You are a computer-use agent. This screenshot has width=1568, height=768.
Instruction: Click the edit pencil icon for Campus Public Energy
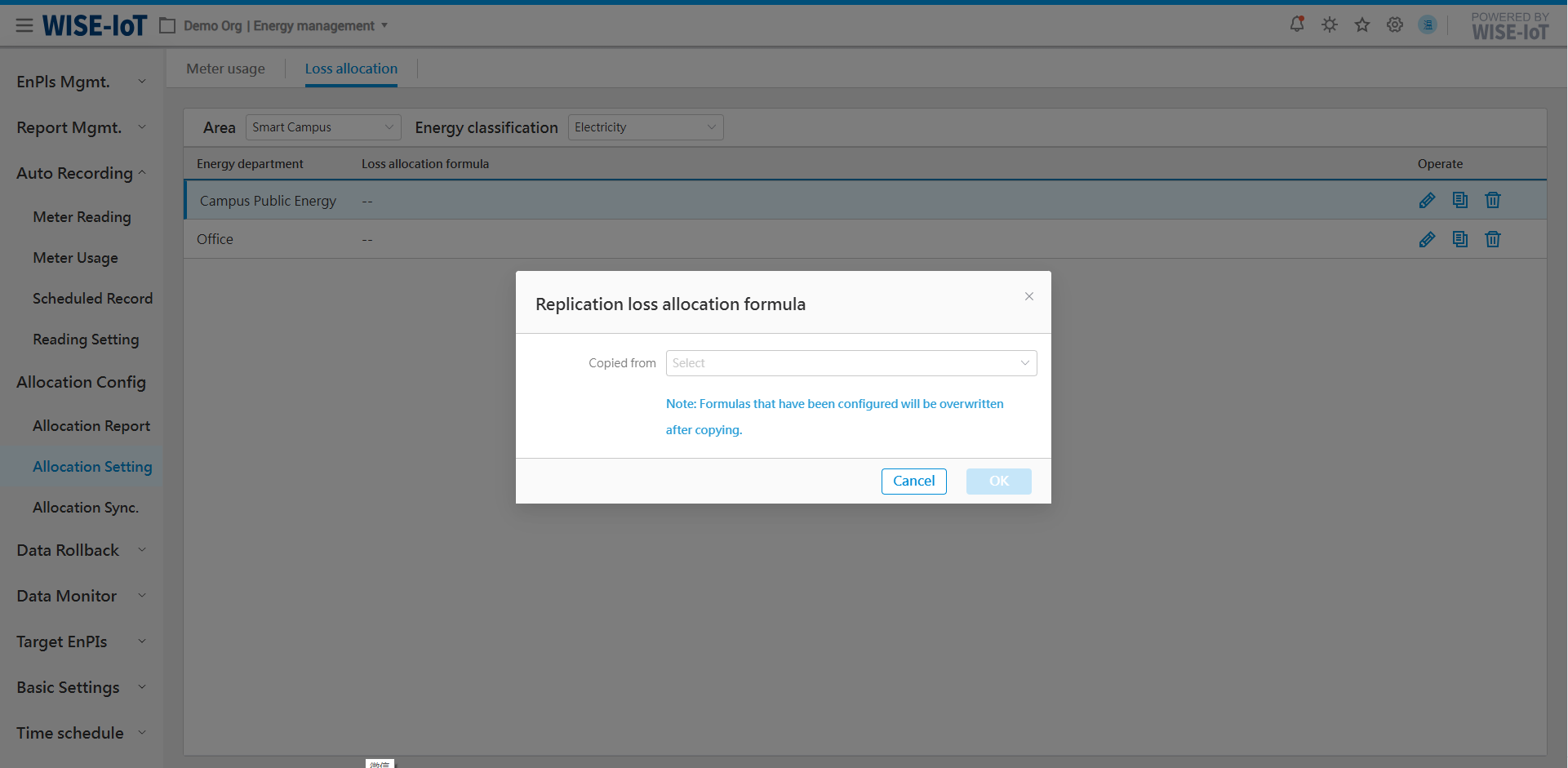[1427, 201]
